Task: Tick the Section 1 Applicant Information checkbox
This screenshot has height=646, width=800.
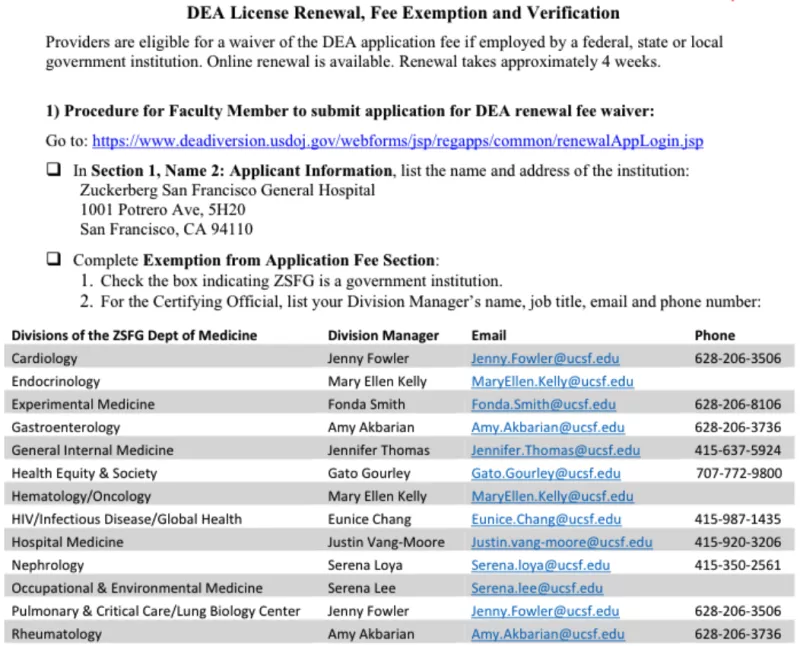Action: [x=54, y=169]
